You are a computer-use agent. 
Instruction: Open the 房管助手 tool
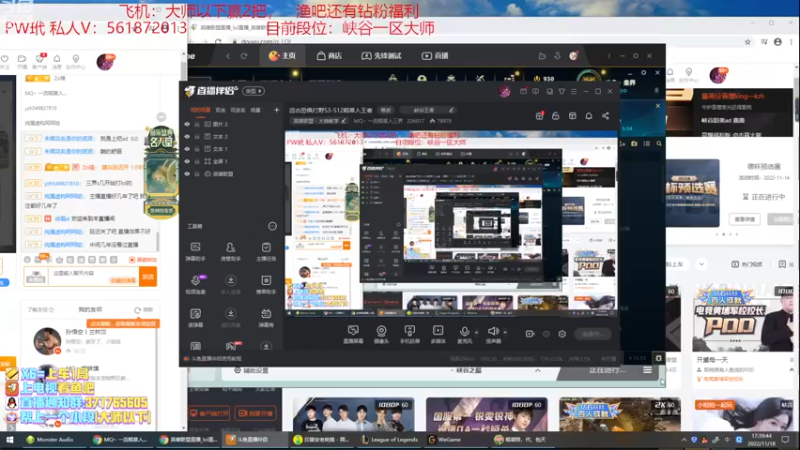(231, 252)
